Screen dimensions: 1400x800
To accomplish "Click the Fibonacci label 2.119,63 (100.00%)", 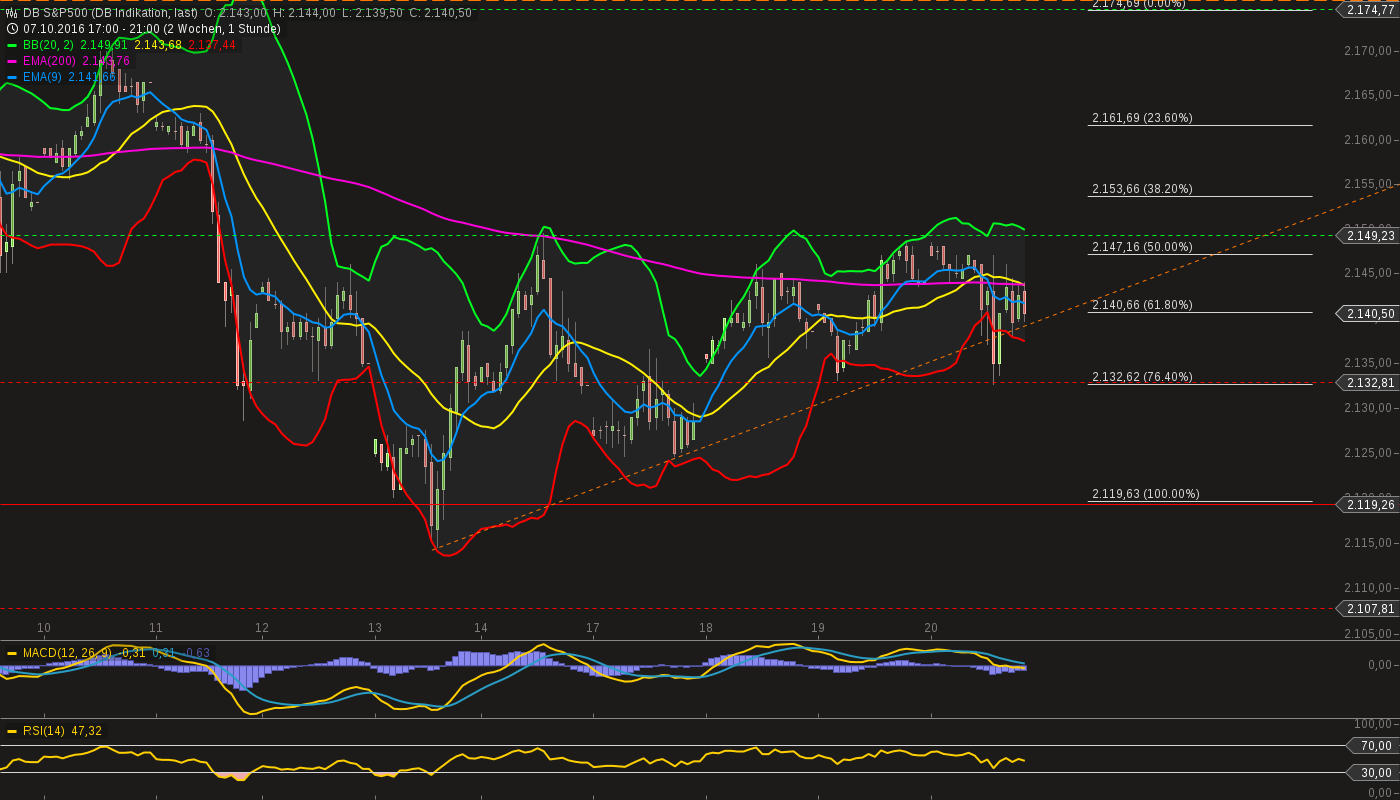I will click(x=1145, y=494).
